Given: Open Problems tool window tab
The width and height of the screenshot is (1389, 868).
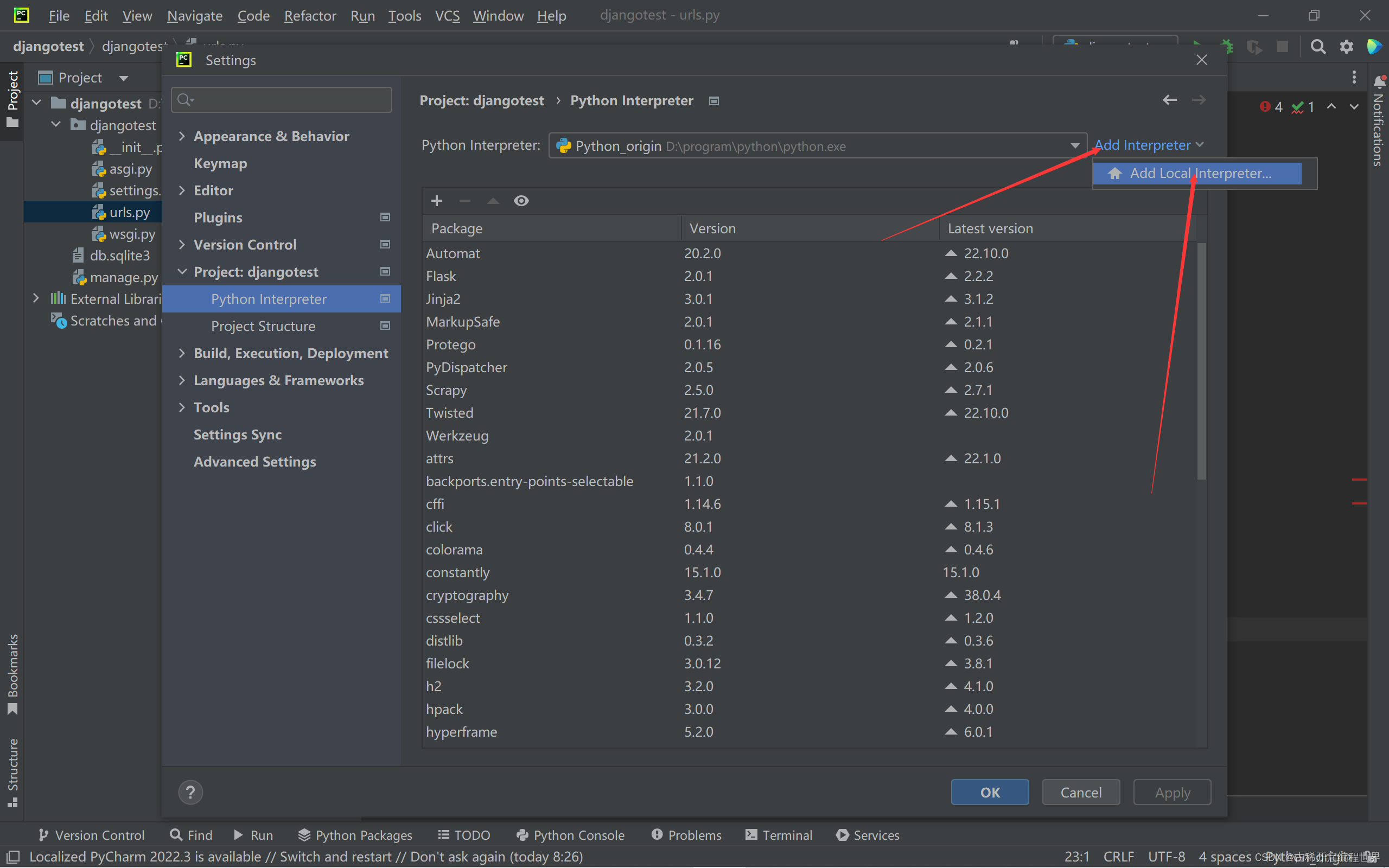Looking at the screenshot, I should tap(686, 835).
